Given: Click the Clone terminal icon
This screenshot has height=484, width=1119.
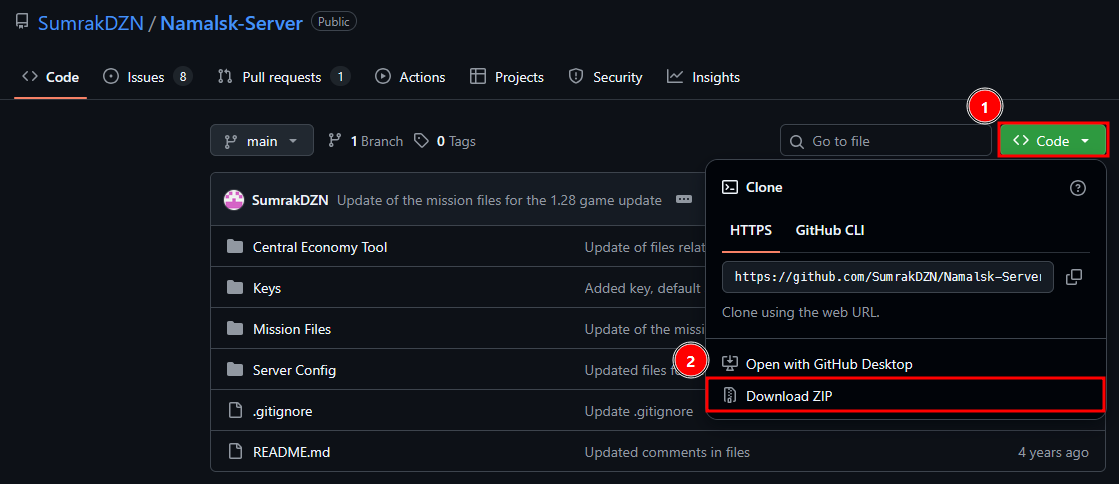Looking at the screenshot, I should tap(730, 188).
